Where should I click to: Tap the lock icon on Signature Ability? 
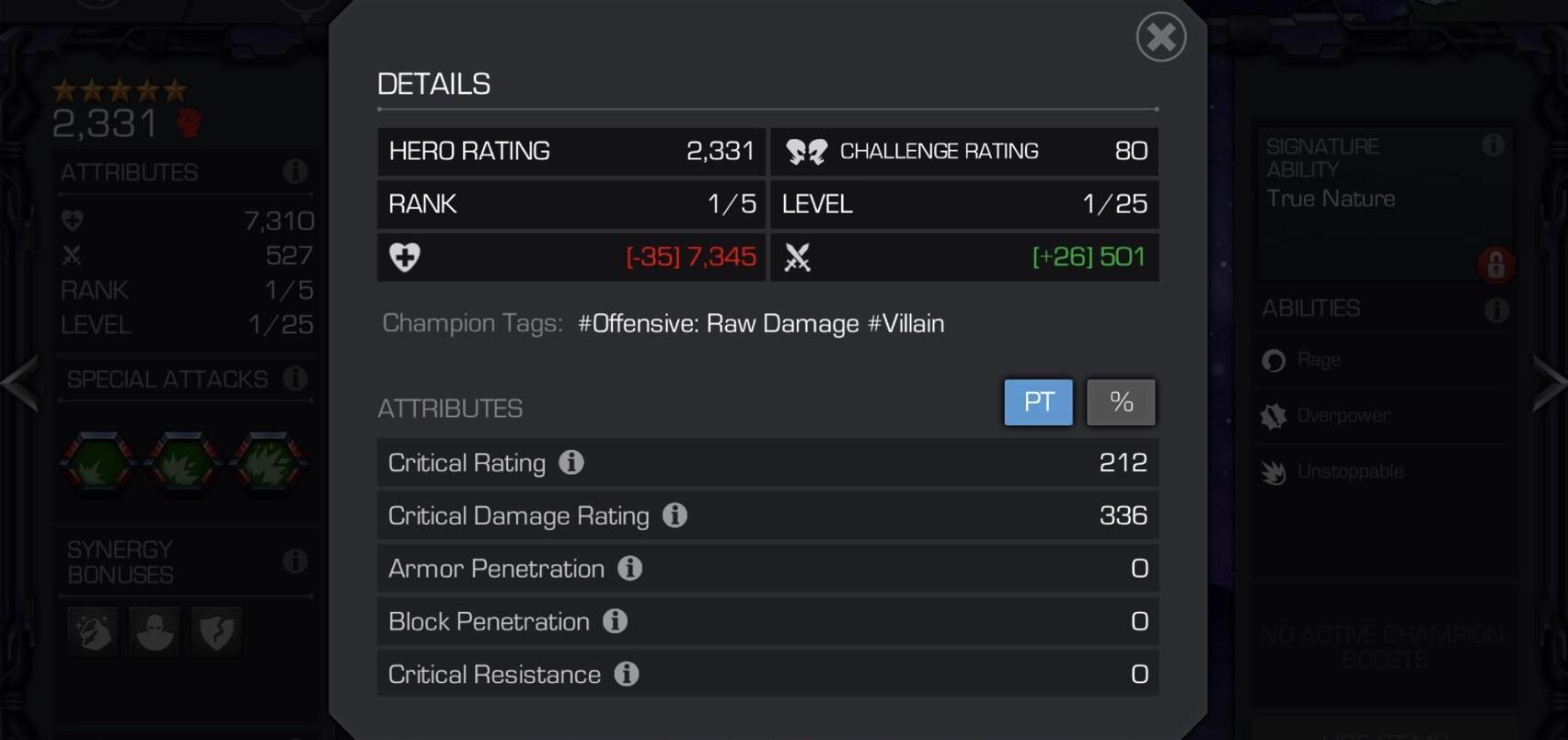pos(1498,265)
